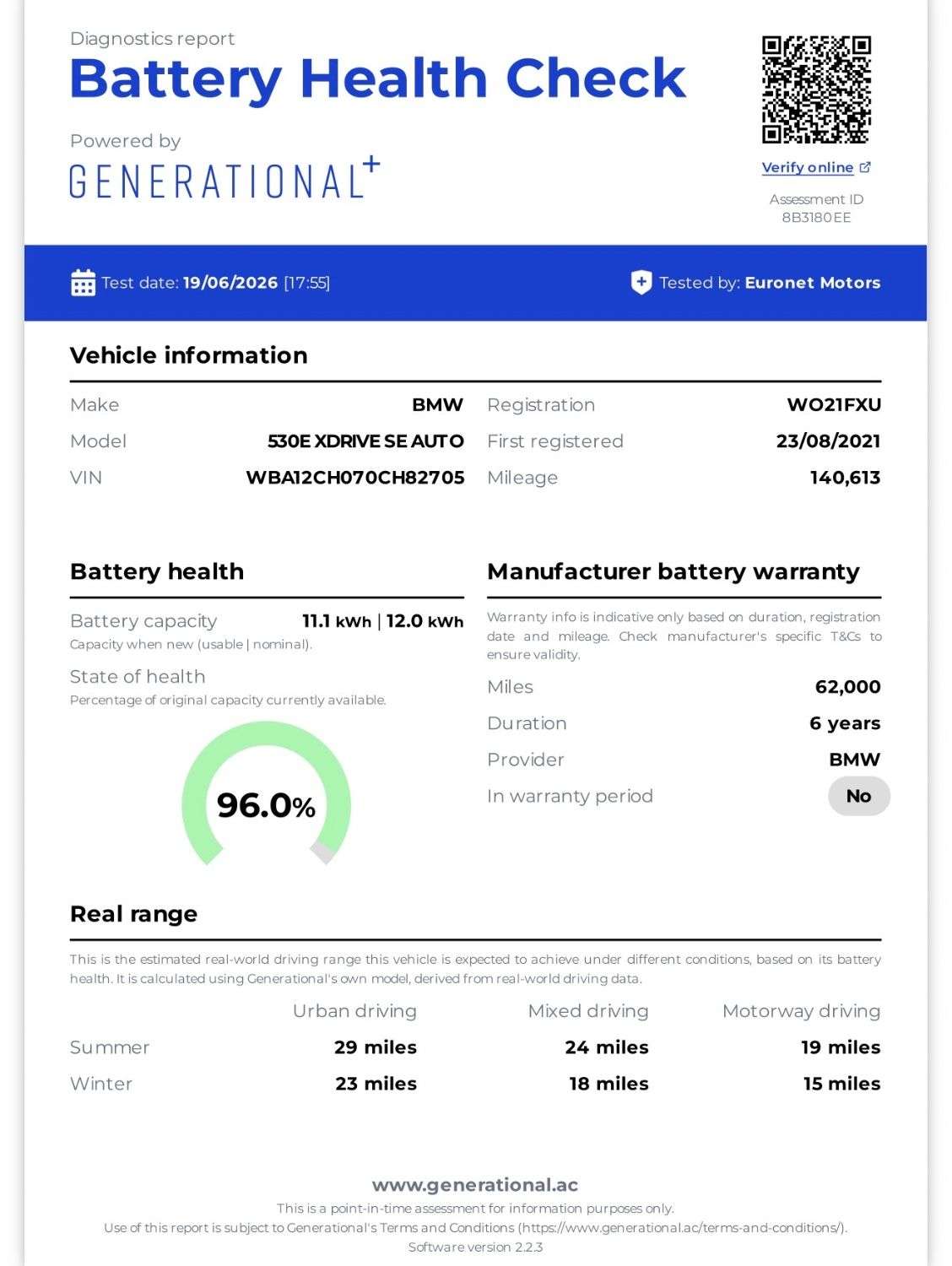Click the Mixed driving column header
The width and height of the screenshot is (952, 1266).
[x=588, y=1011]
